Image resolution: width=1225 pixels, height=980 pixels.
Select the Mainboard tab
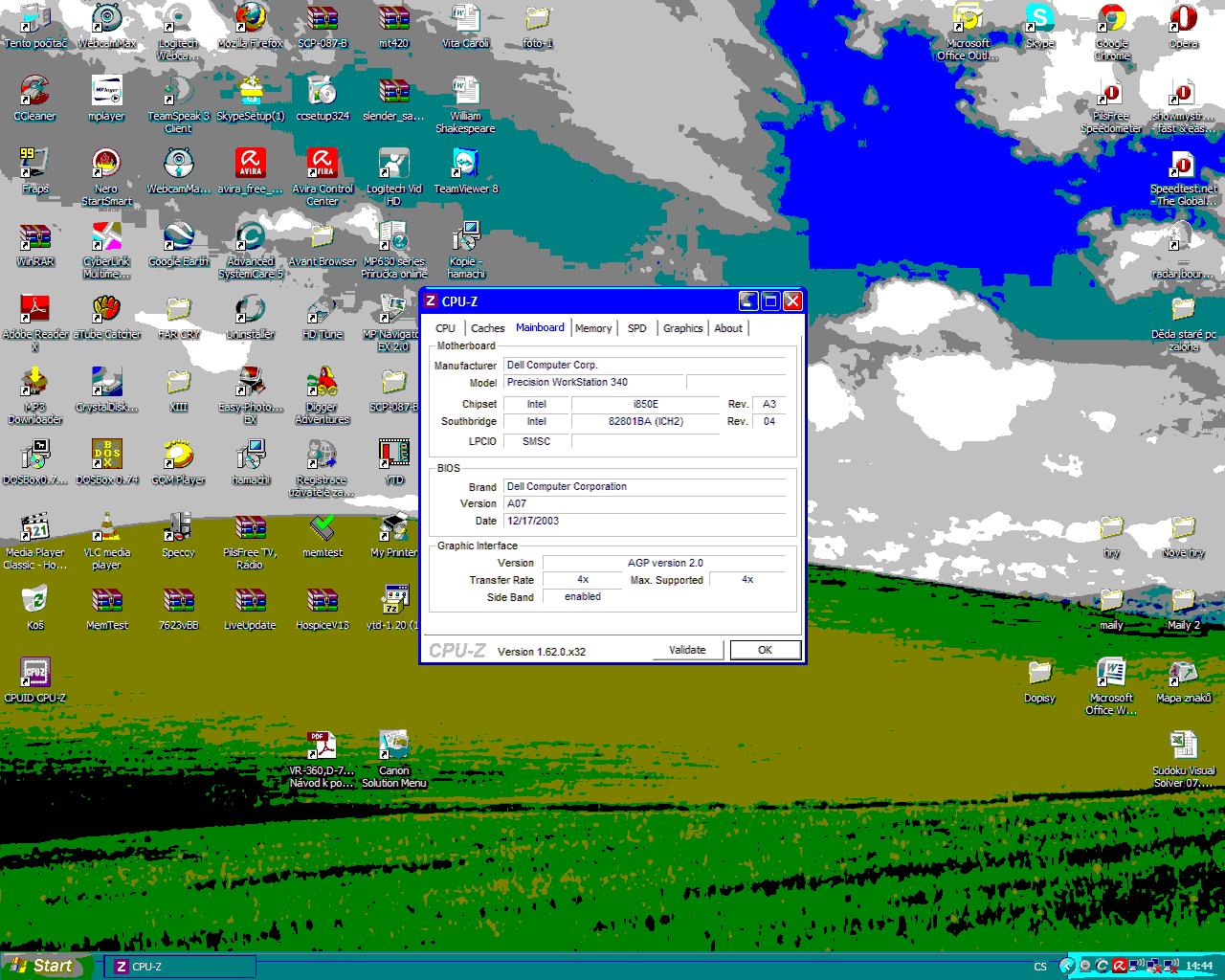540,327
